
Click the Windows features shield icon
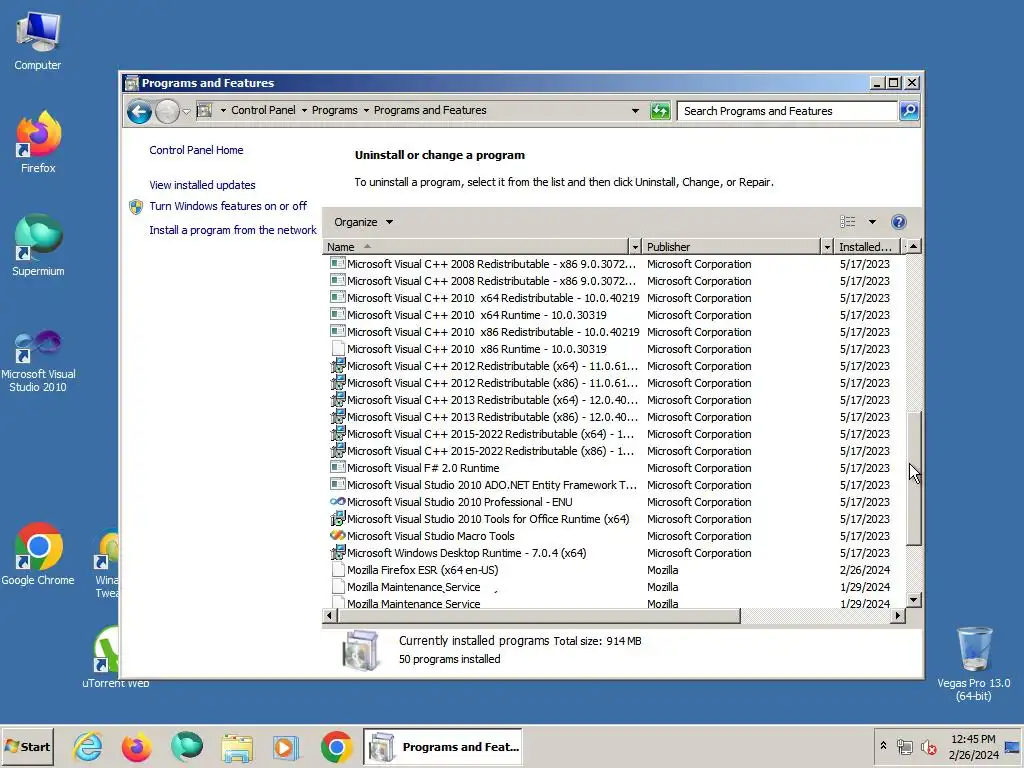point(136,207)
